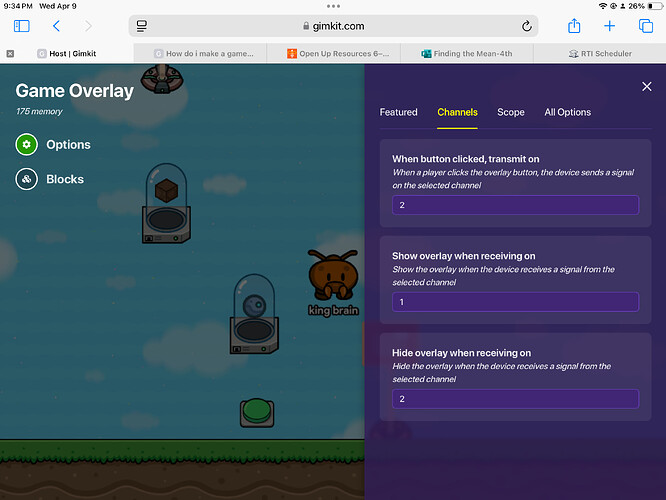The width and height of the screenshot is (666, 500).
Task: Switch to the Featured tab
Action: click(398, 112)
